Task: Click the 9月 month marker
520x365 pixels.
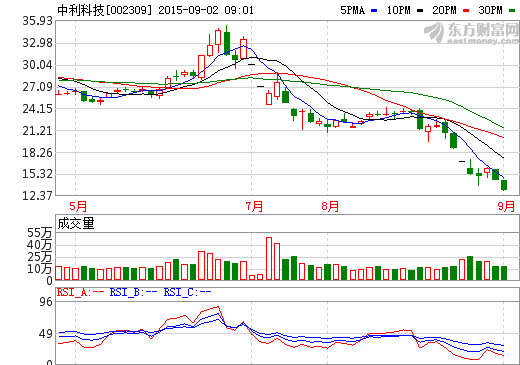Action: click(x=506, y=206)
